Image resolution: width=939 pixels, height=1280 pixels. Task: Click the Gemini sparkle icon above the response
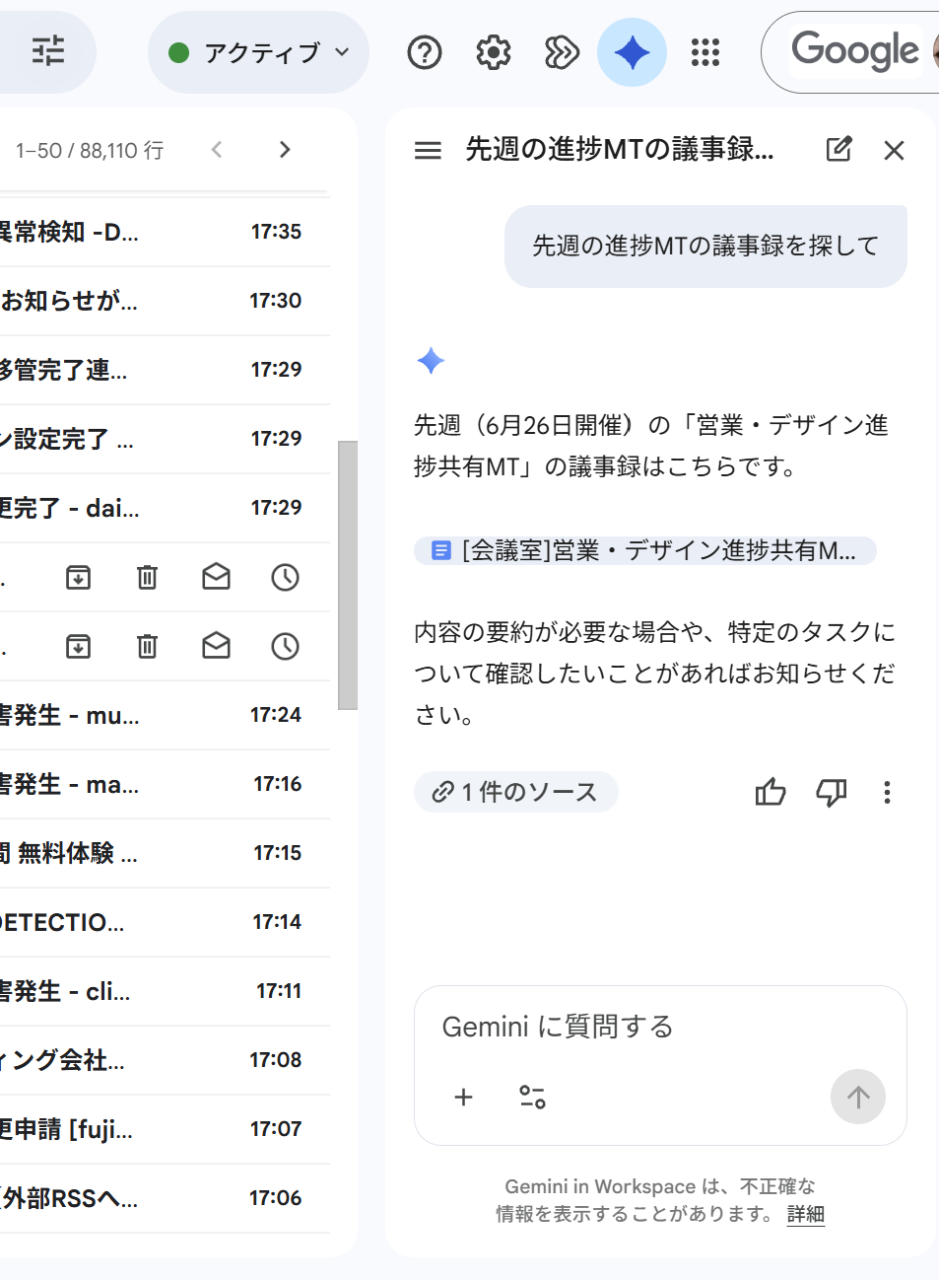tap(430, 361)
